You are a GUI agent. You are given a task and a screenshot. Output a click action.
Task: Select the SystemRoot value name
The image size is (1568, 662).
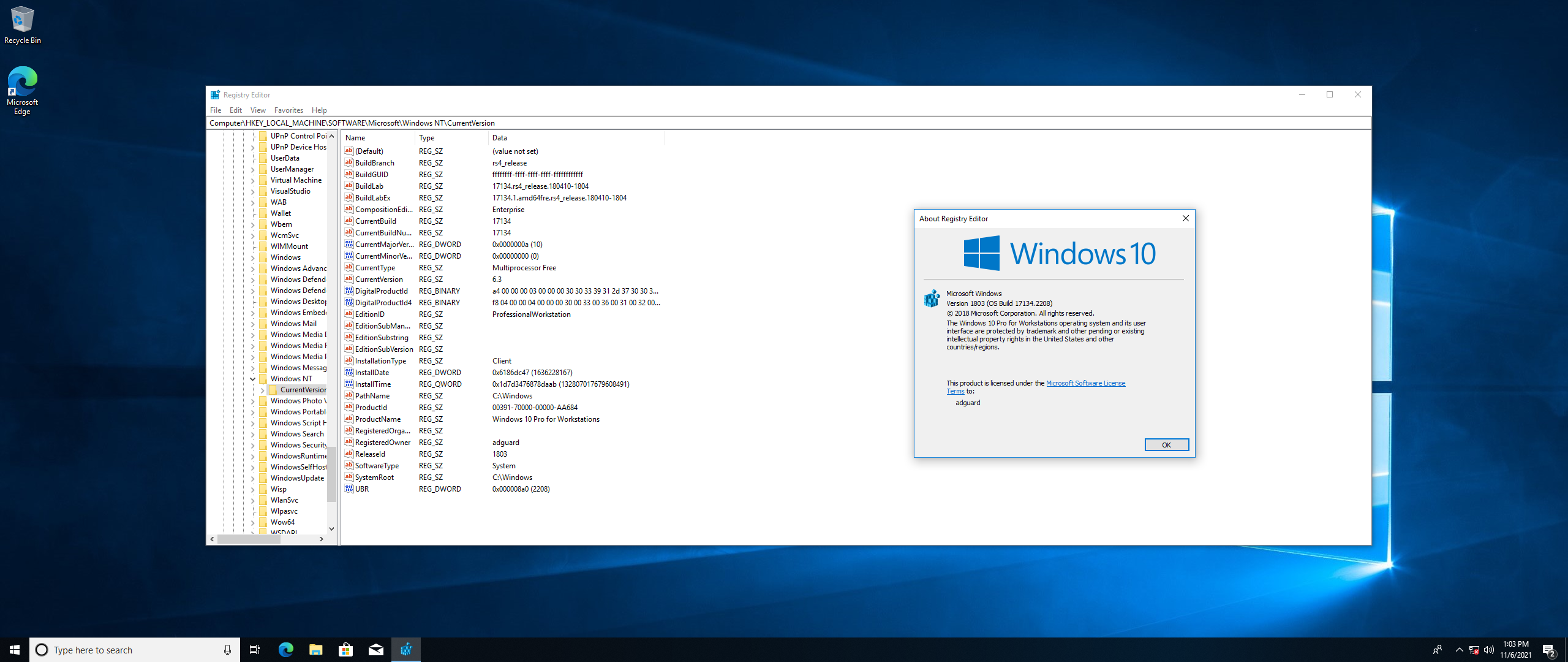click(374, 477)
